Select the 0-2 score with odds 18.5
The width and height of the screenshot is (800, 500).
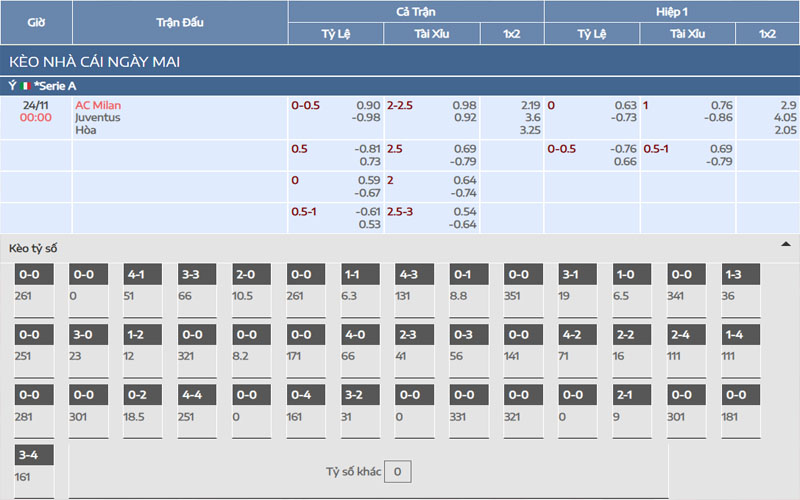143,395
